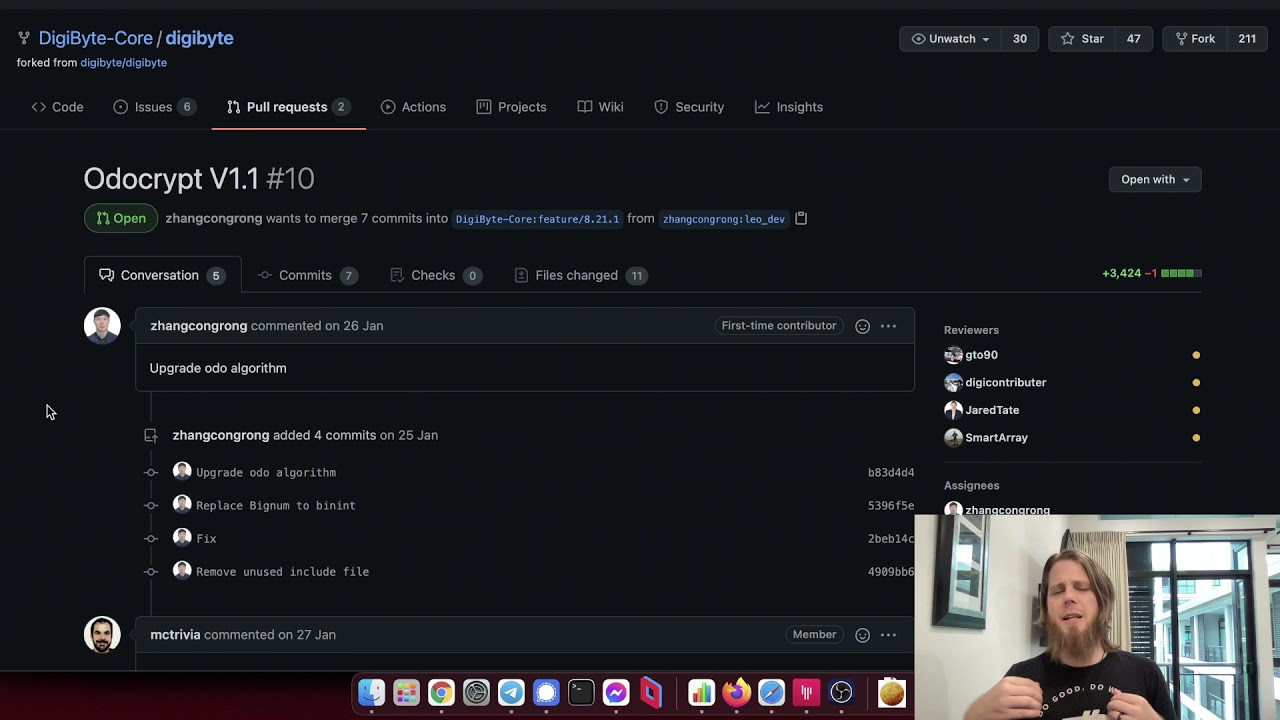This screenshot has height=720, width=1280.
Task: Switch to the Commits tab
Action: point(307,275)
